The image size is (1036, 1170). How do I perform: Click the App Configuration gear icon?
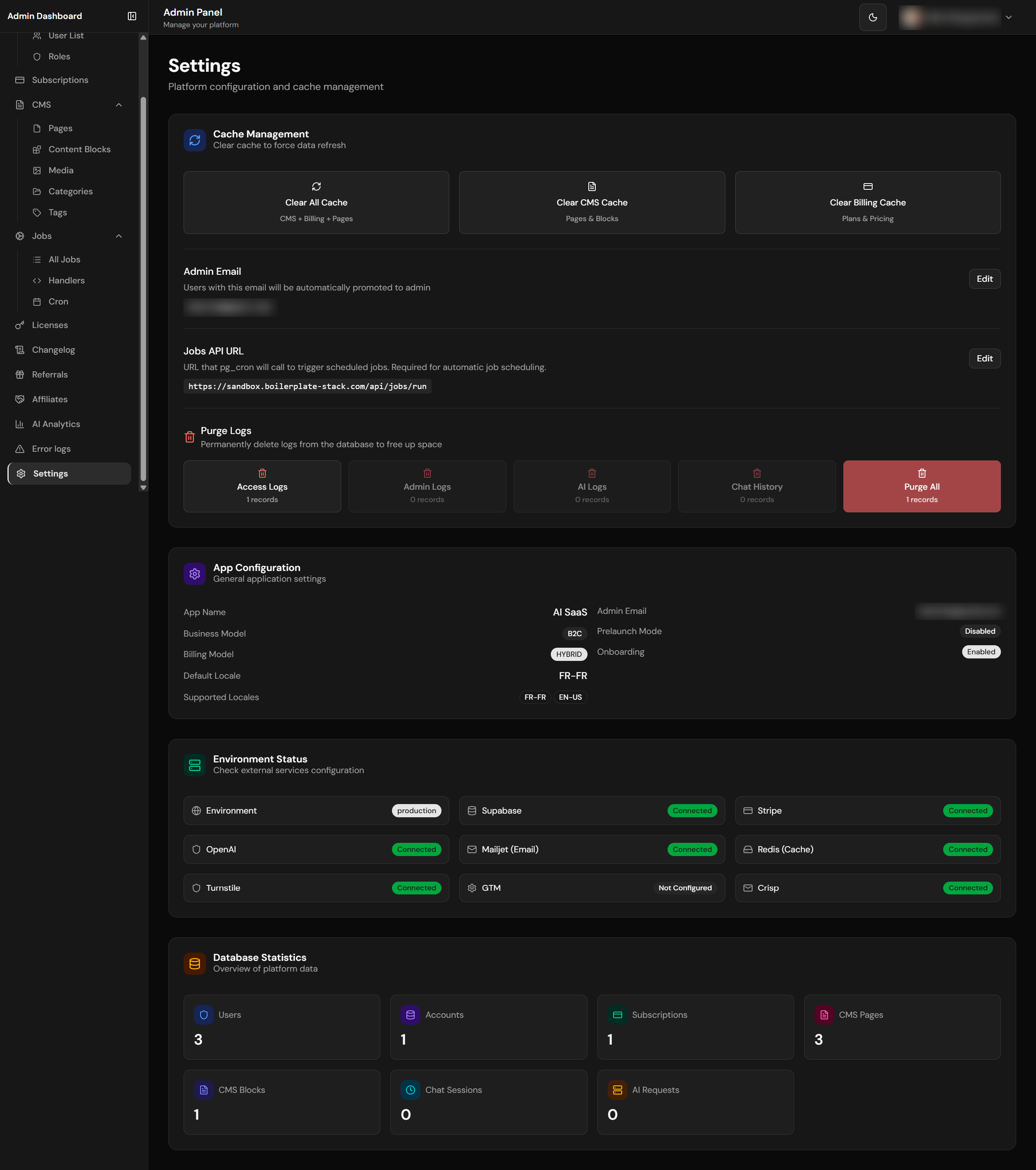pyautogui.click(x=195, y=573)
